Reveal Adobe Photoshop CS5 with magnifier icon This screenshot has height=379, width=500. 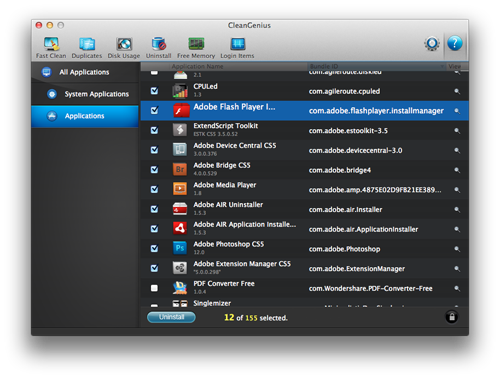457,249
